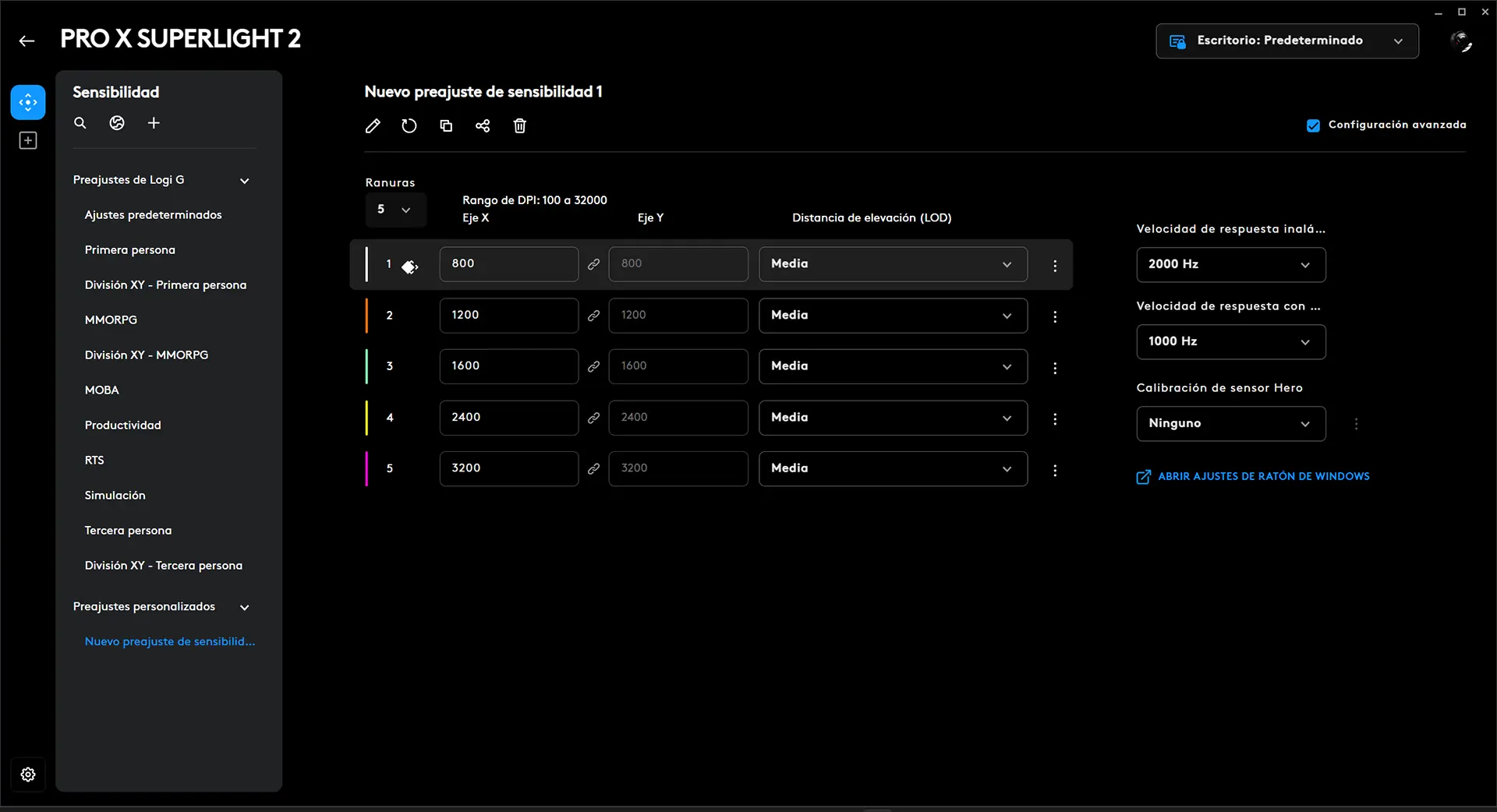Click orange color bar of slot 2

366,316
